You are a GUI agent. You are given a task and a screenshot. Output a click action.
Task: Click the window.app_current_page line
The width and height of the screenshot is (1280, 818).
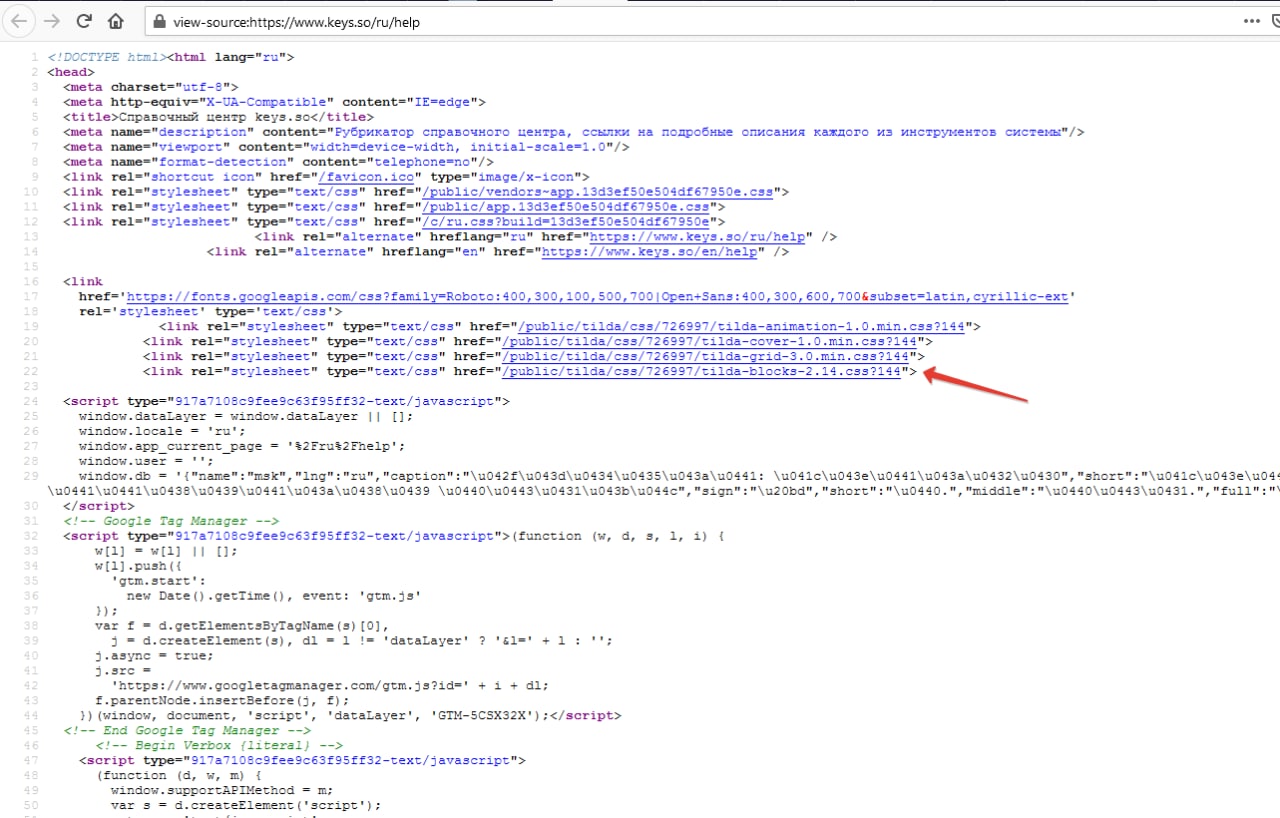(242, 446)
